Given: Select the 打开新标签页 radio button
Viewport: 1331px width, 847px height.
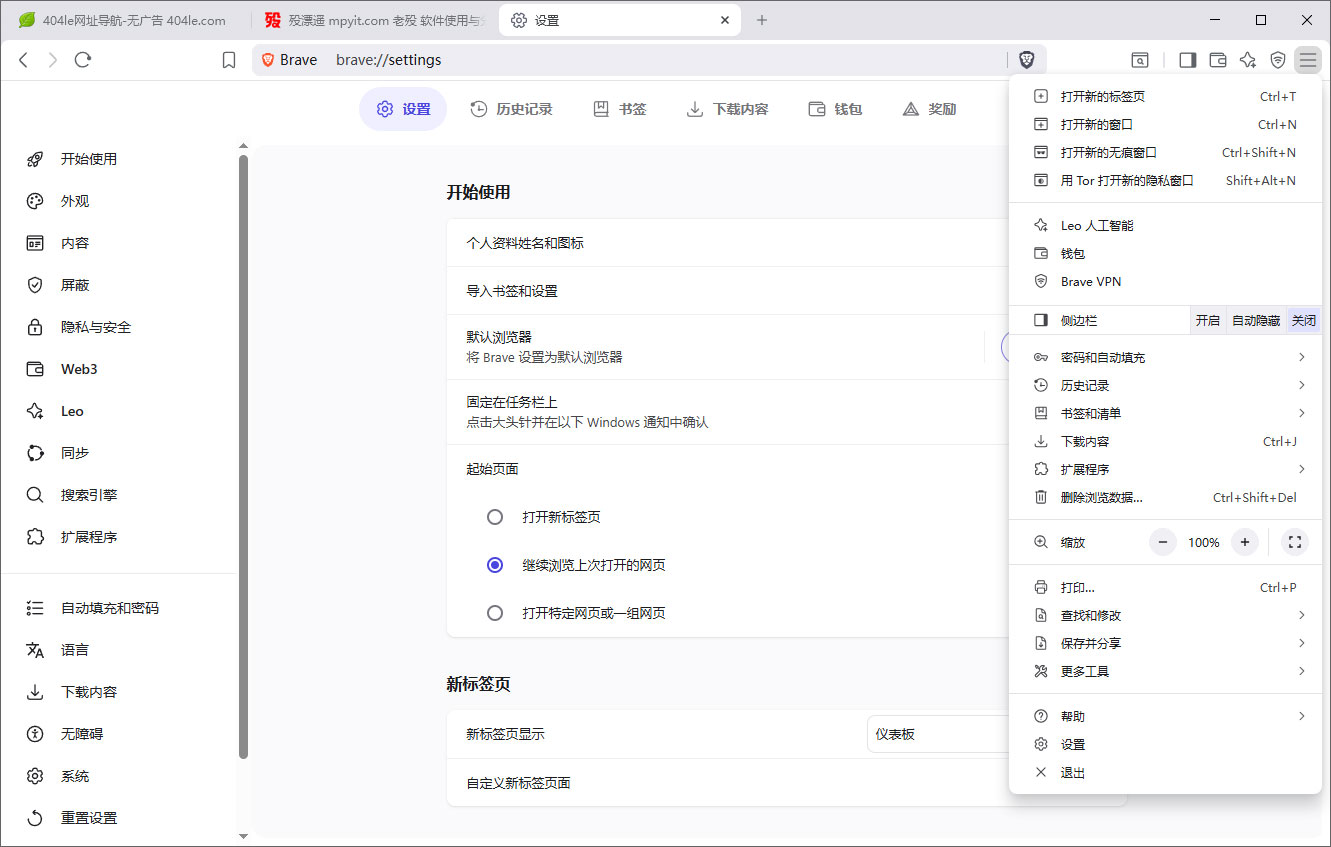Looking at the screenshot, I should click(x=495, y=517).
